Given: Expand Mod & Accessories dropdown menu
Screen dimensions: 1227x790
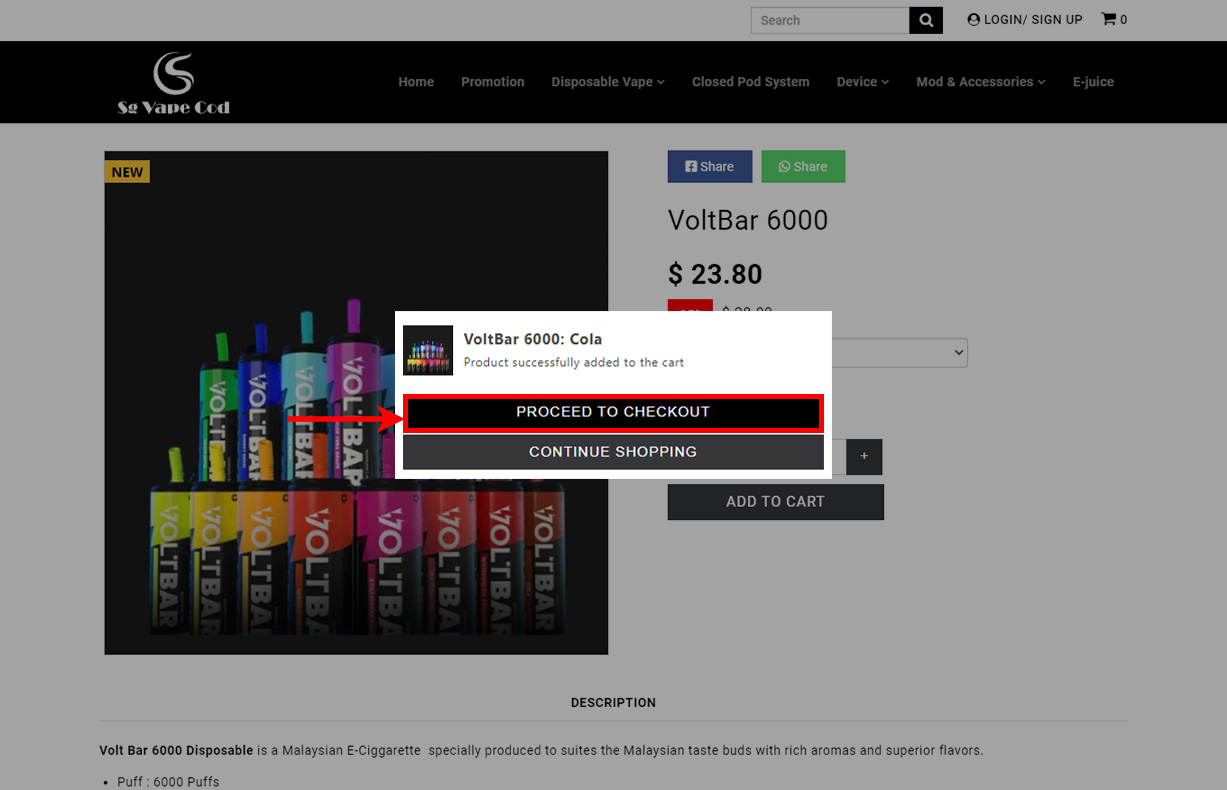Looking at the screenshot, I should 981,82.
